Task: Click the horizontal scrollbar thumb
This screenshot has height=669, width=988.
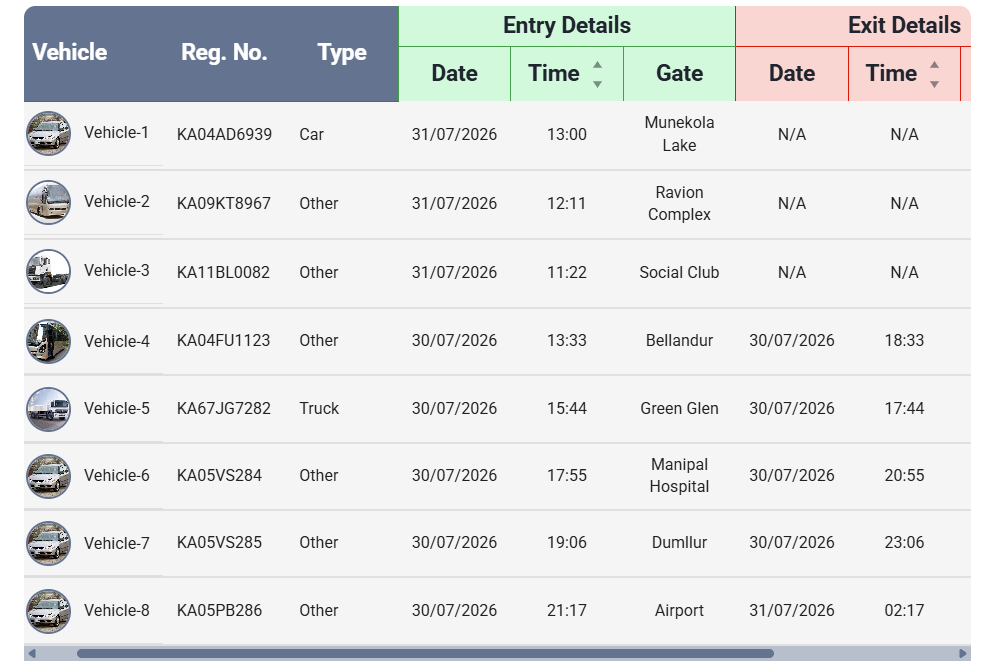Action: tap(425, 653)
